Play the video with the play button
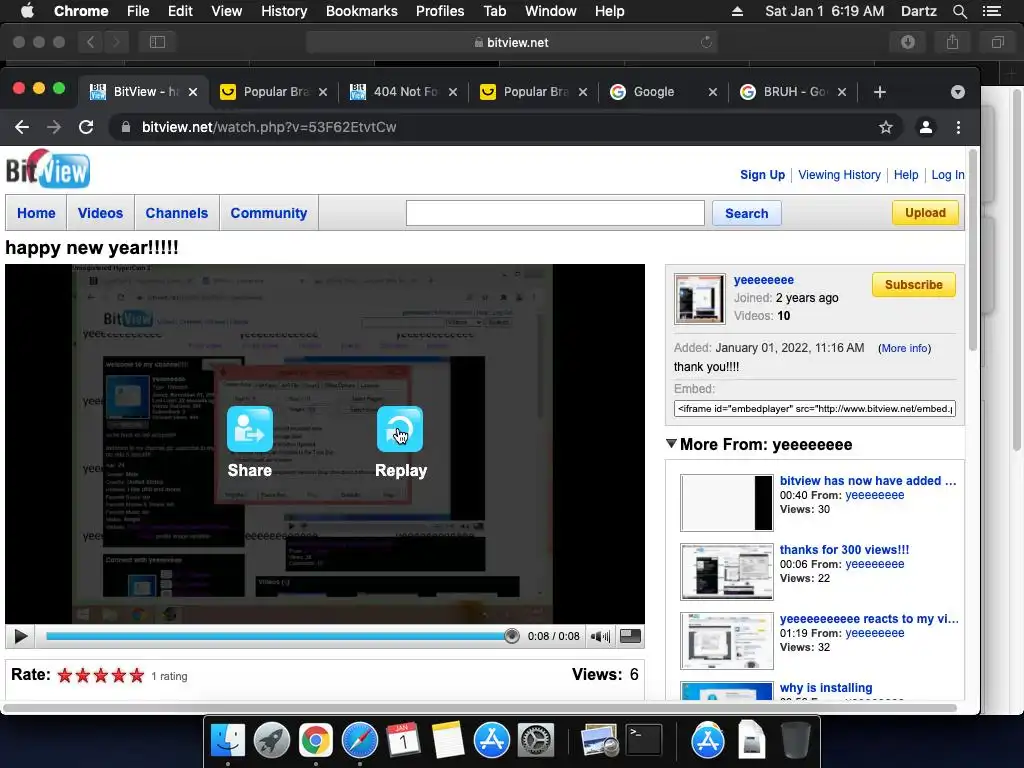The image size is (1024, 768). pyautogui.click(x=20, y=636)
